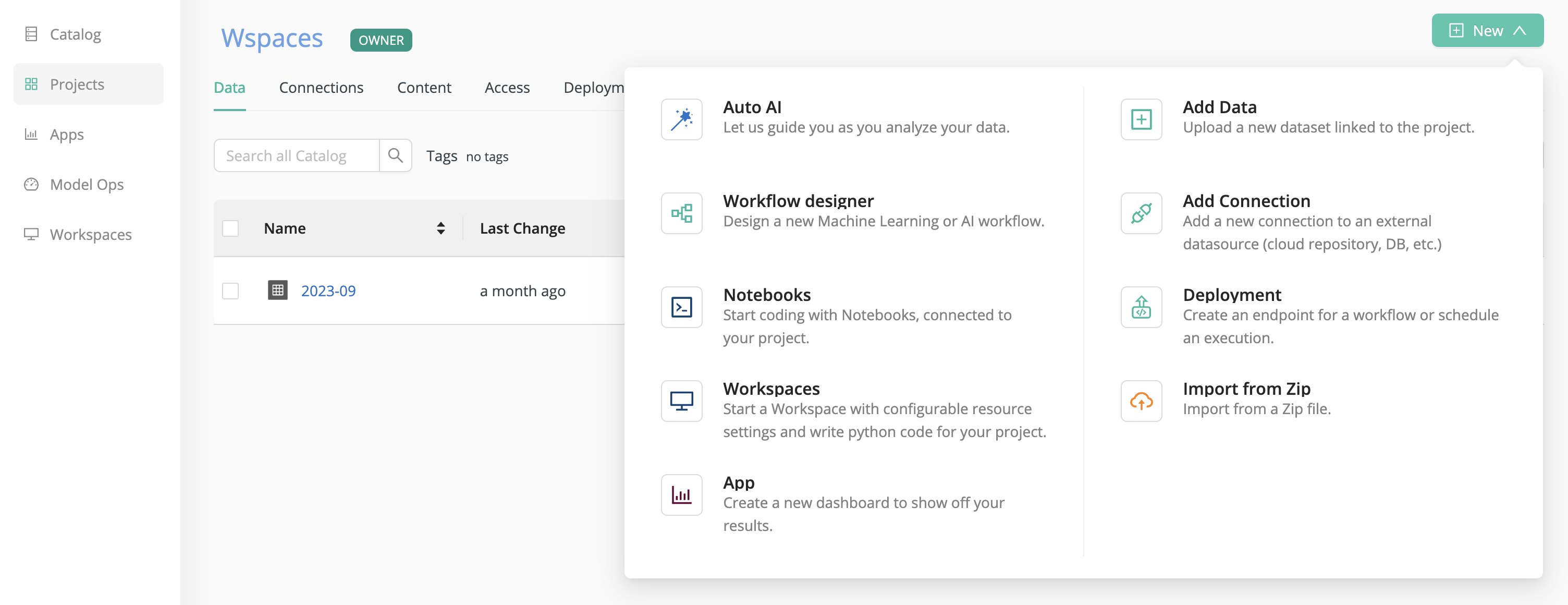This screenshot has height=605, width=1568.
Task: Open Workspaces in the sidebar
Action: [x=88, y=234]
